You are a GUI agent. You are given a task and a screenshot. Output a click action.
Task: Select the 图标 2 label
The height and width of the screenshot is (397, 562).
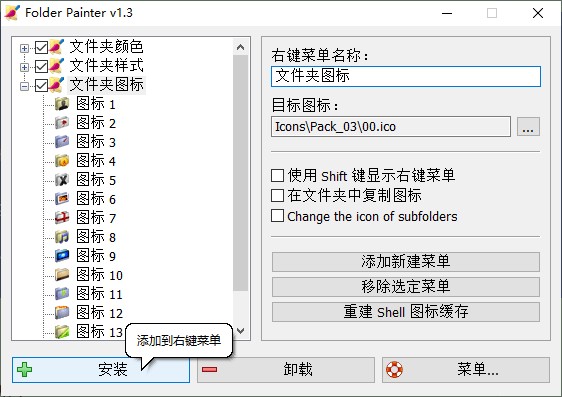tap(96, 123)
